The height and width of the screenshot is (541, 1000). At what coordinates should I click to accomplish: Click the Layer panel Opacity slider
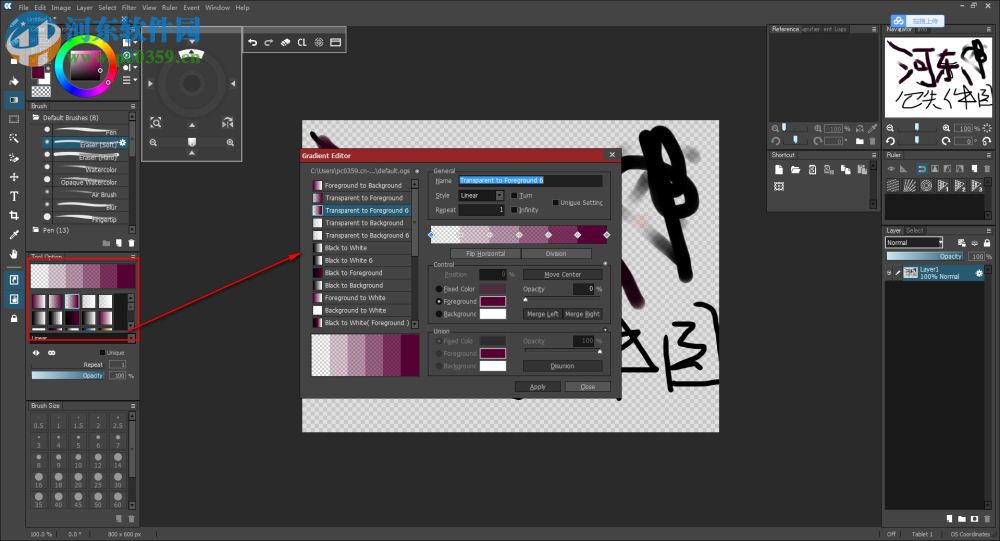[x=926, y=256]
